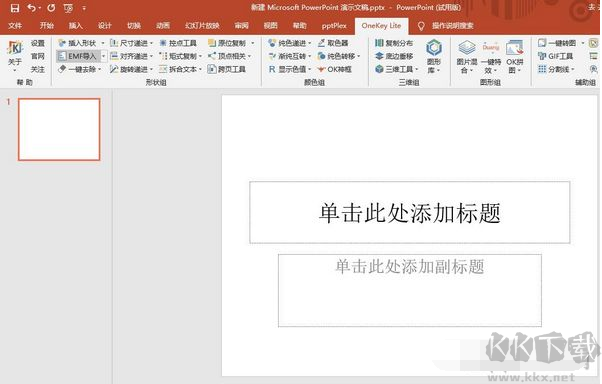Expand the arrow next to 插入形状
The width and height of the screenshot is (602, 384).
coord(103,43)
